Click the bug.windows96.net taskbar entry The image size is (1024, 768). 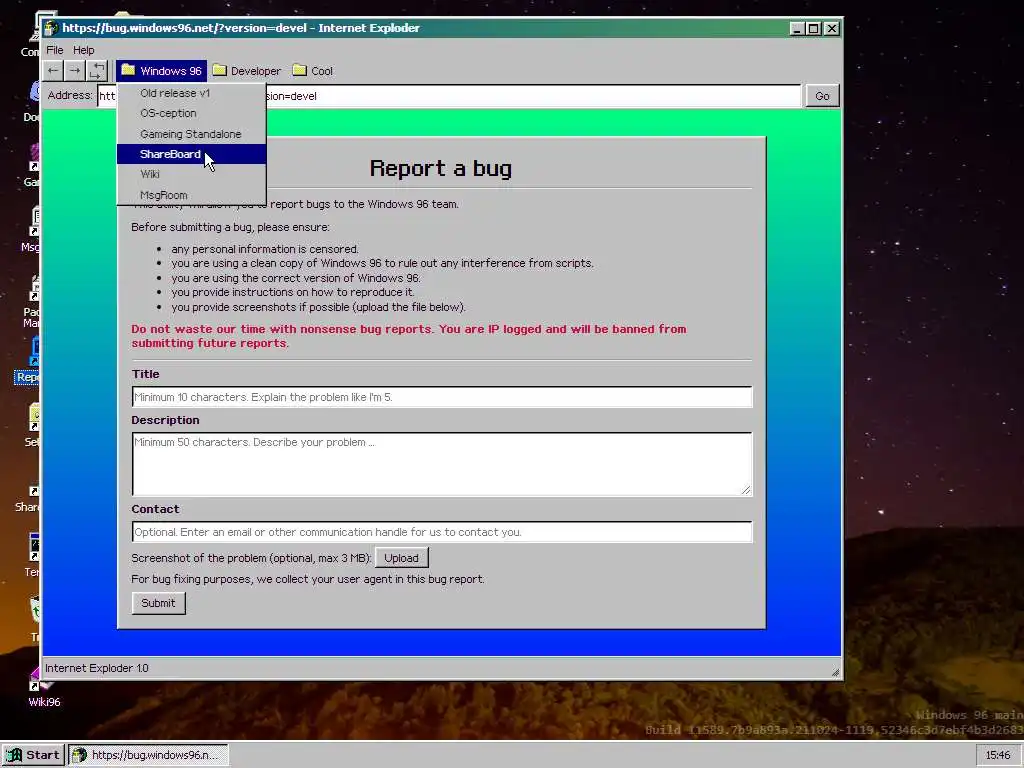coord(149,755)
